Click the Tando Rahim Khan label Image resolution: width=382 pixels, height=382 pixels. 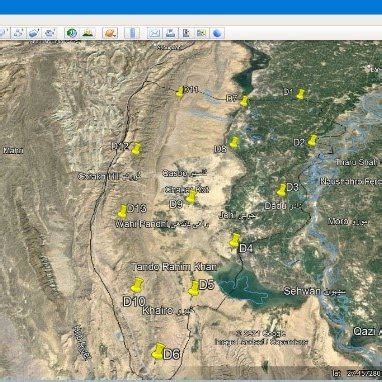click(174, 267)
